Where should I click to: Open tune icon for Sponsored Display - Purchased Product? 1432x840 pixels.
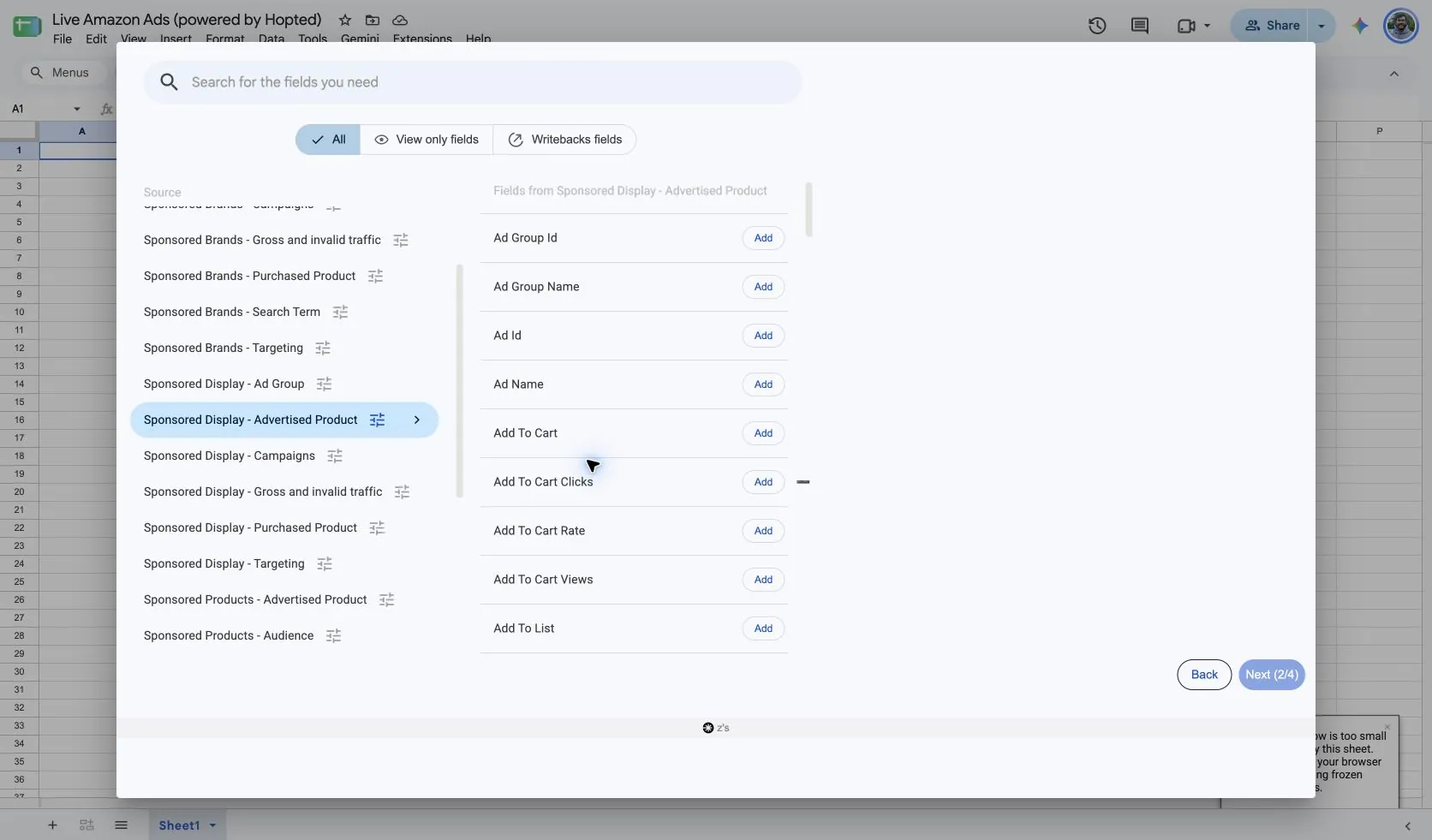point(377,528)
